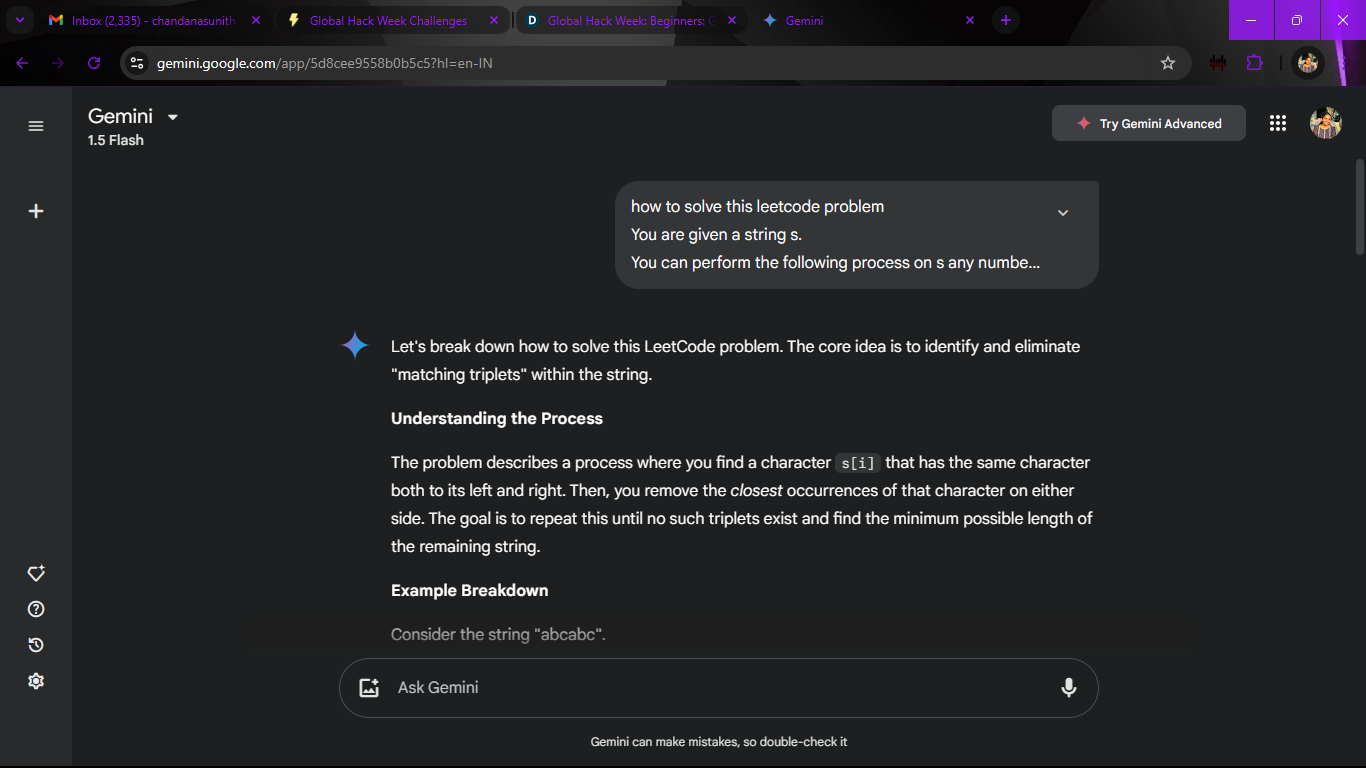Switch to the Gmail Inbox tab
Screen dimensions: 1366x768
pyautogui.click(x=153, y=20)
